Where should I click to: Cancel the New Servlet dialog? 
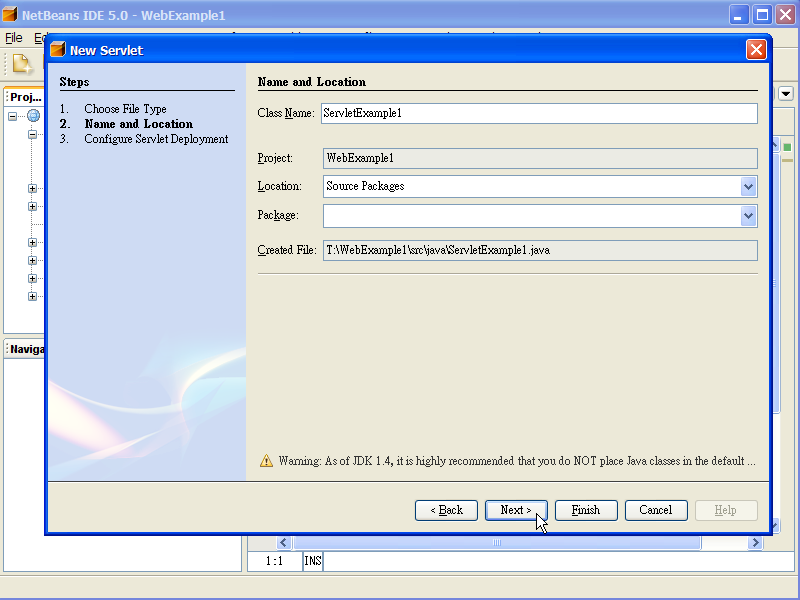656,510
